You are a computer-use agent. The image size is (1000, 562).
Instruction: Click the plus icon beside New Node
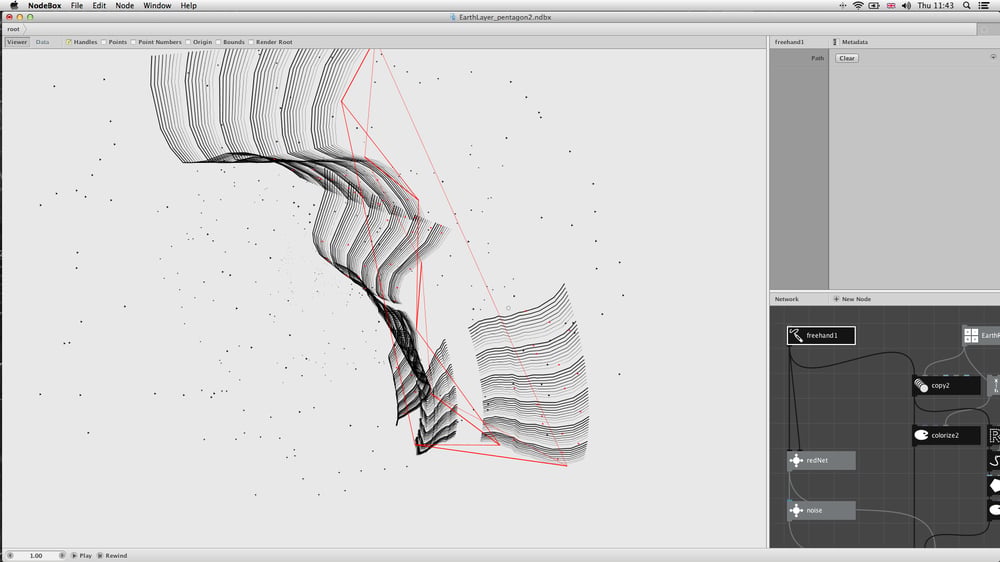coord(836,299)
